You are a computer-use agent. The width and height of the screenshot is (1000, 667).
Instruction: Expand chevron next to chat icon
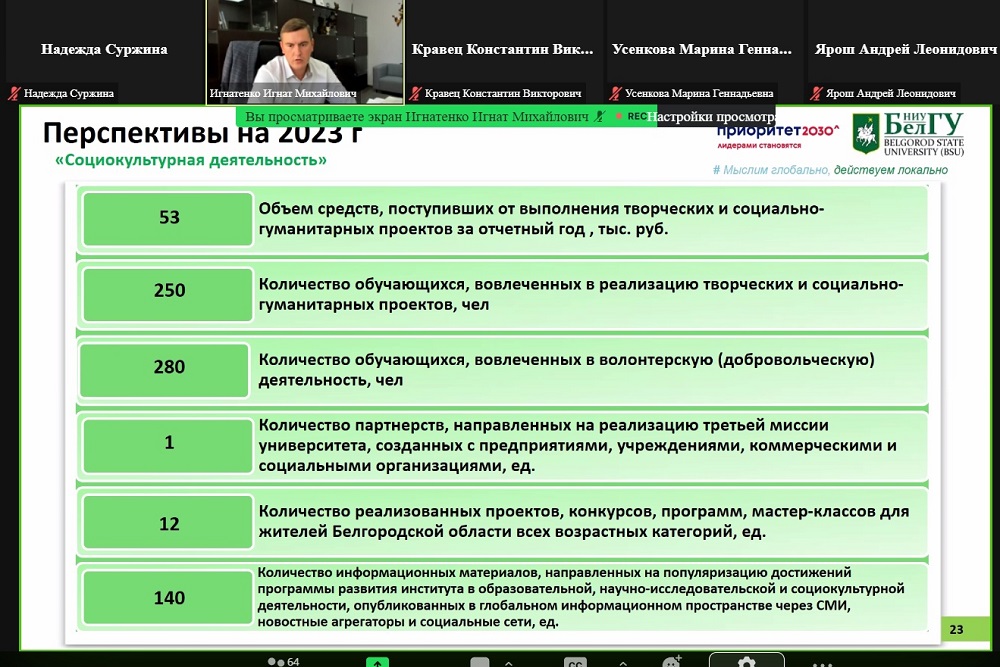tap(508, 663)
